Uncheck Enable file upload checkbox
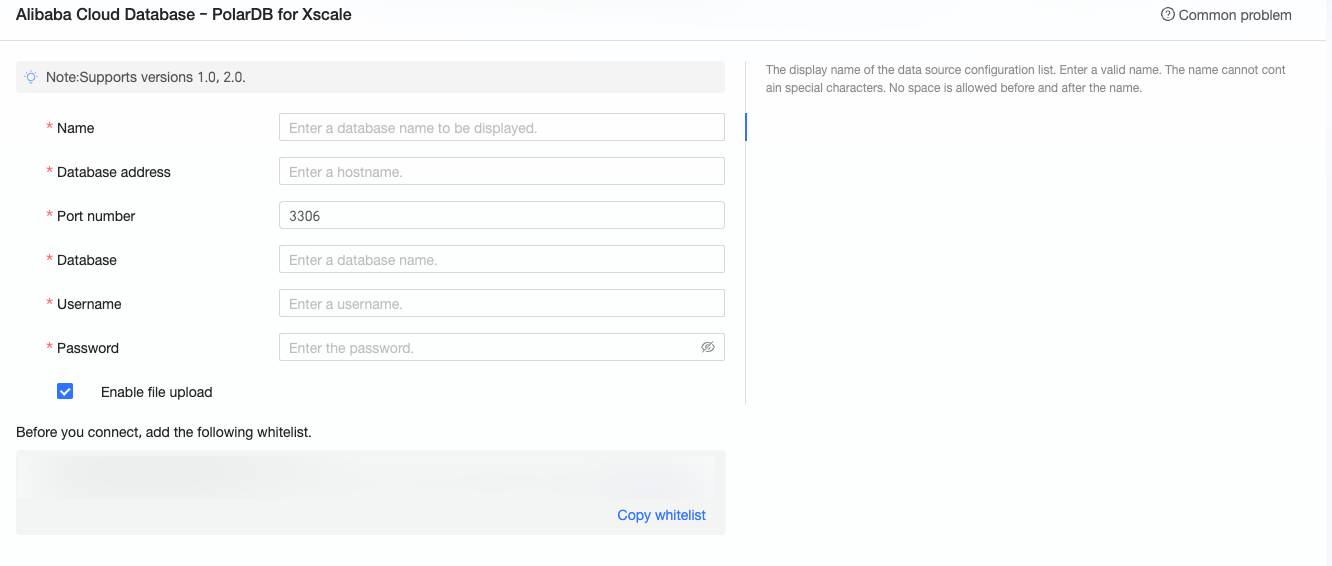This screenshot has width=1332, height=566. [65, 391]
